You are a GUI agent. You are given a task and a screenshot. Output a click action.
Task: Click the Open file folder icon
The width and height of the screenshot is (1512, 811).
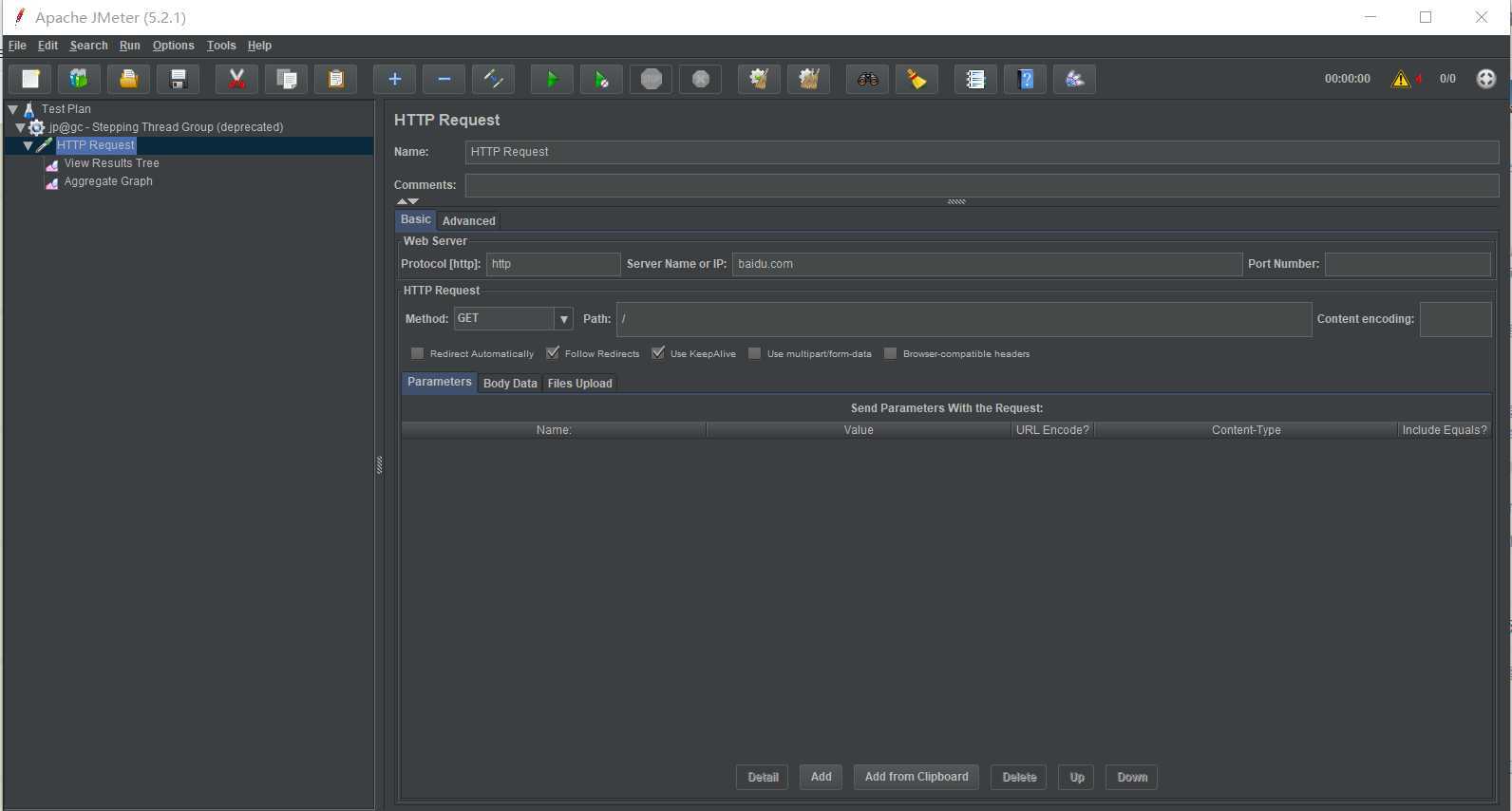coord(129,79)
